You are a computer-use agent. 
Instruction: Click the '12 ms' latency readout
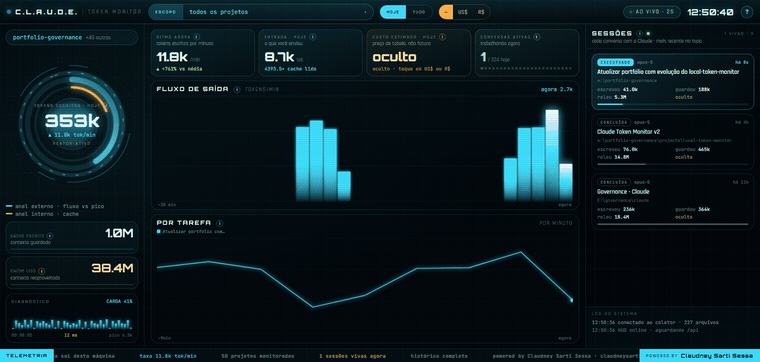70,335
